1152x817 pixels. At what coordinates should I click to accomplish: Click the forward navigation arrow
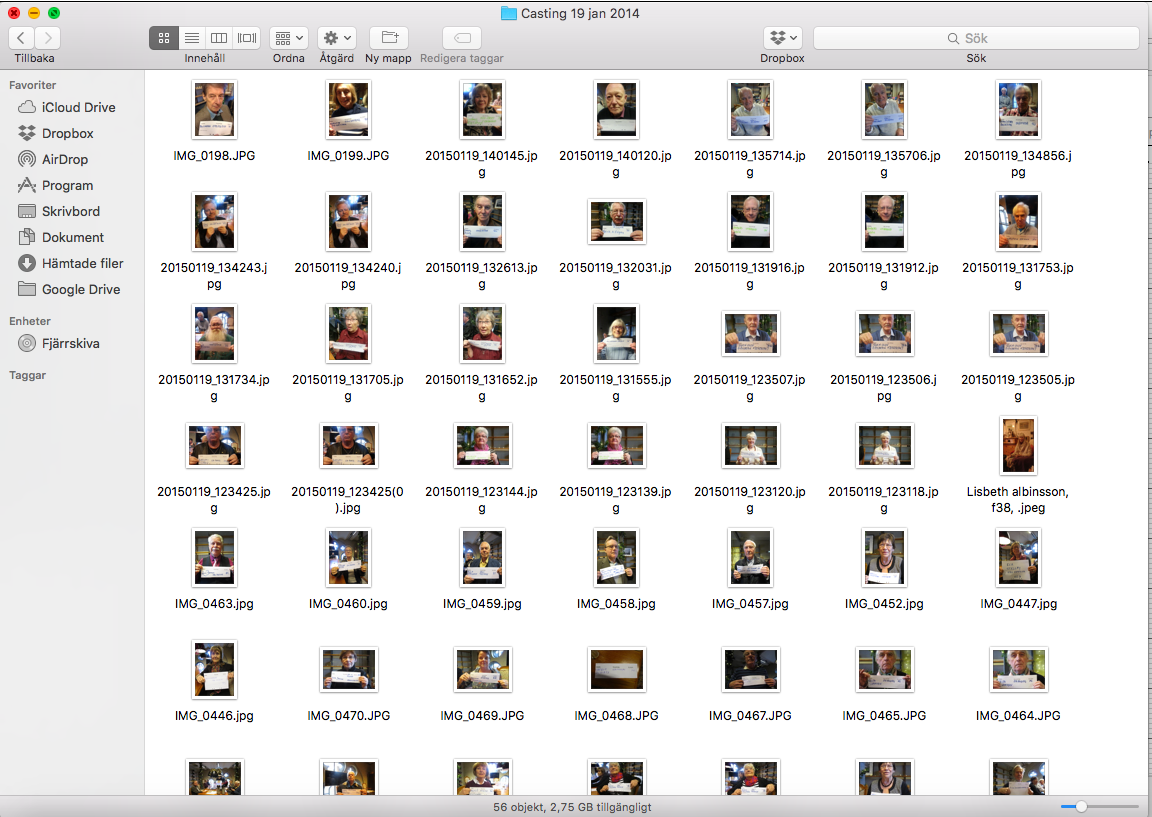pos(47,38)
